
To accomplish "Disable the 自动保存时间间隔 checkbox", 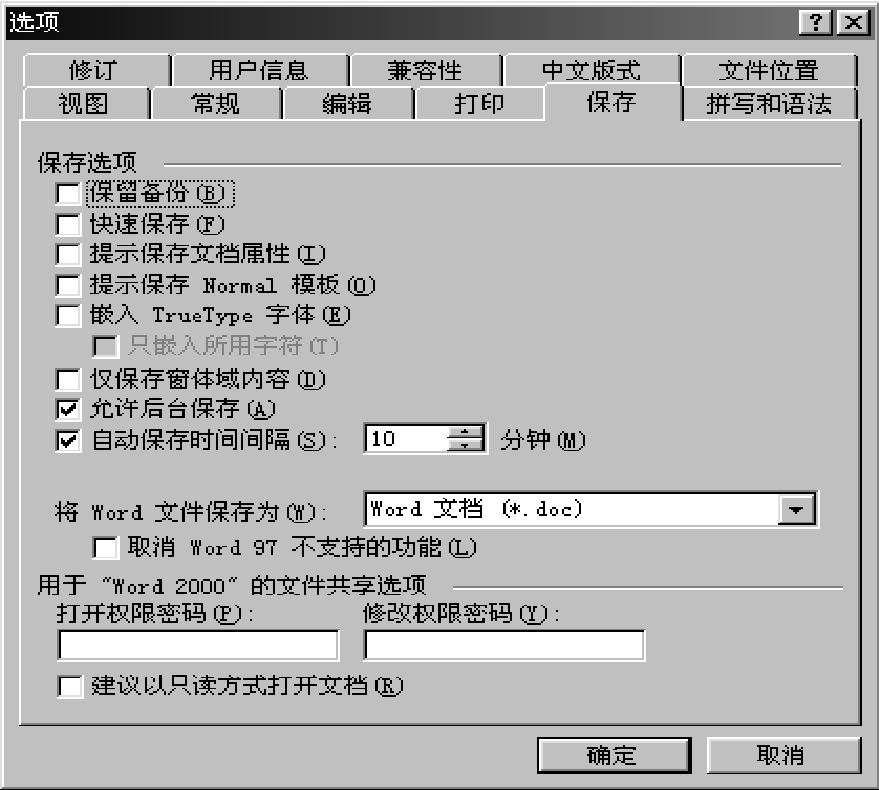I will tap(68, 440).
